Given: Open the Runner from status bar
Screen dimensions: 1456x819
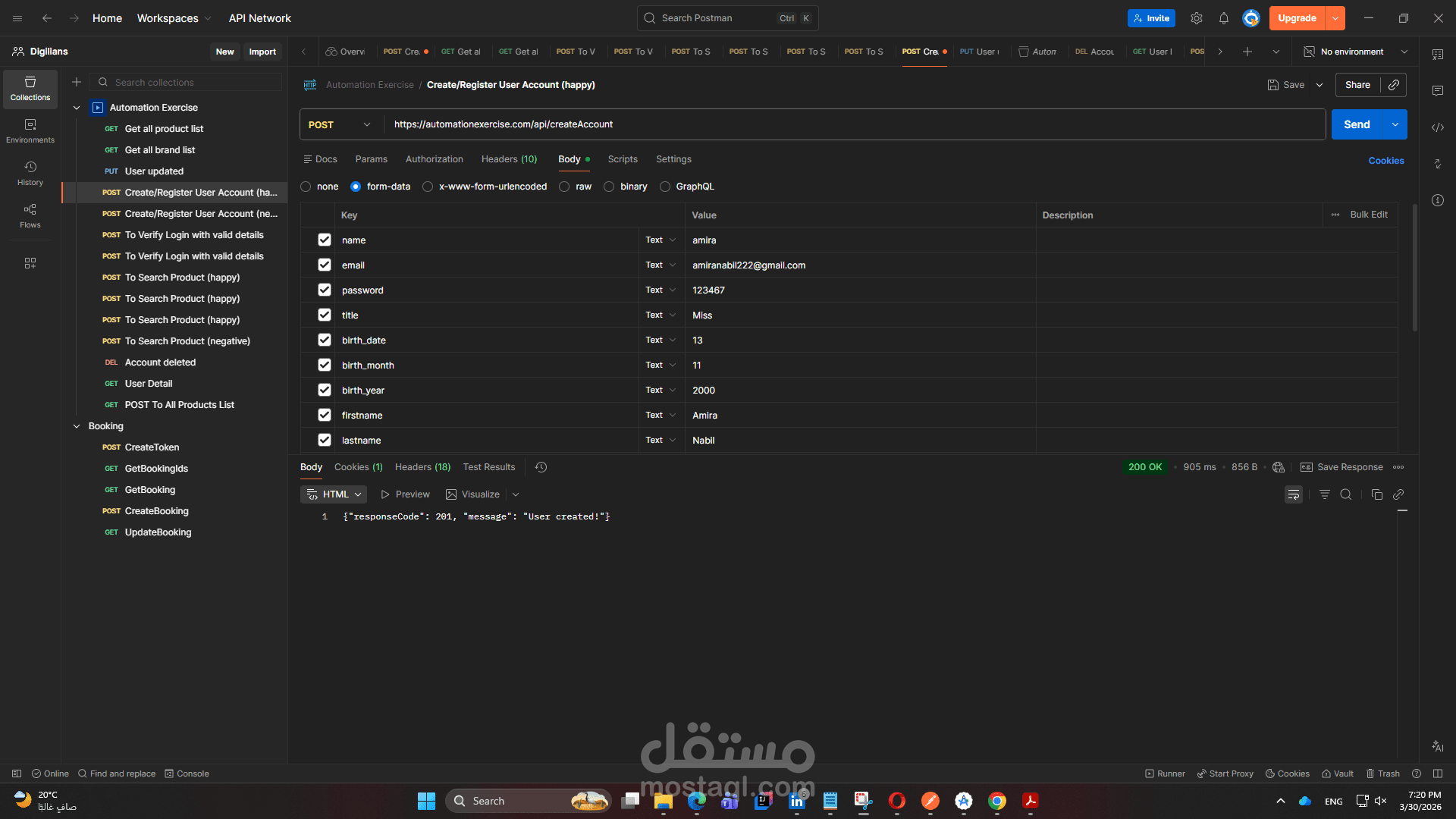Looking at the screenshot, I should pos(1165,773).
